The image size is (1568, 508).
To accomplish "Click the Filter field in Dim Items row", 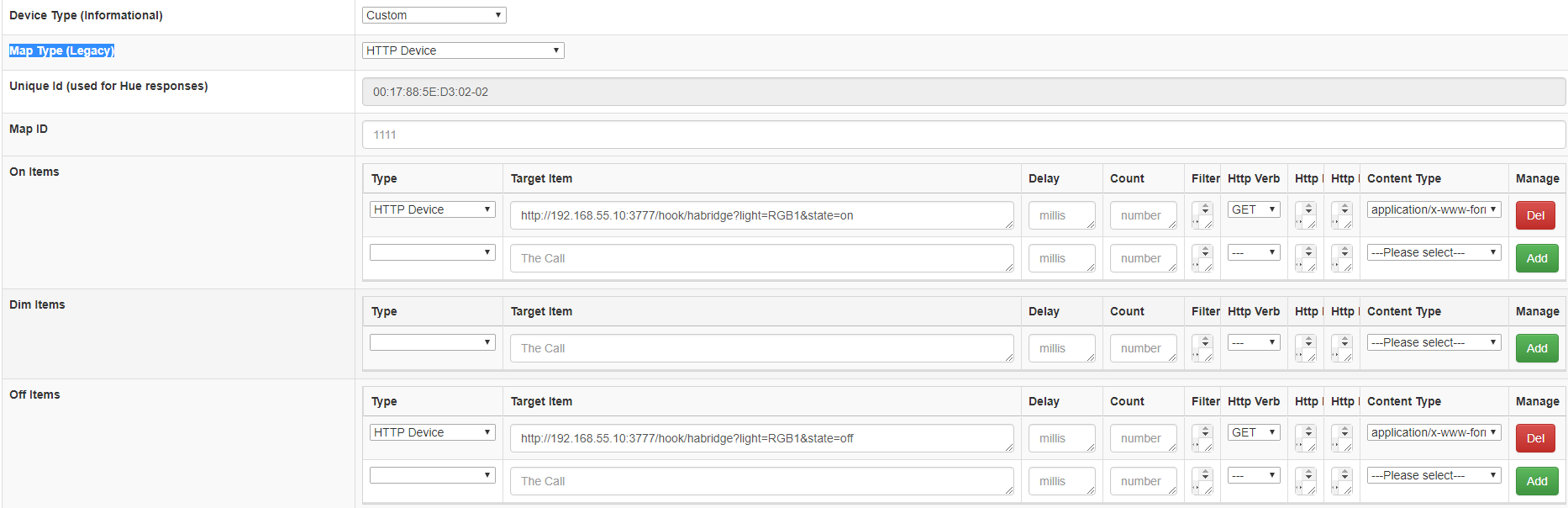I will [1202, 348].
